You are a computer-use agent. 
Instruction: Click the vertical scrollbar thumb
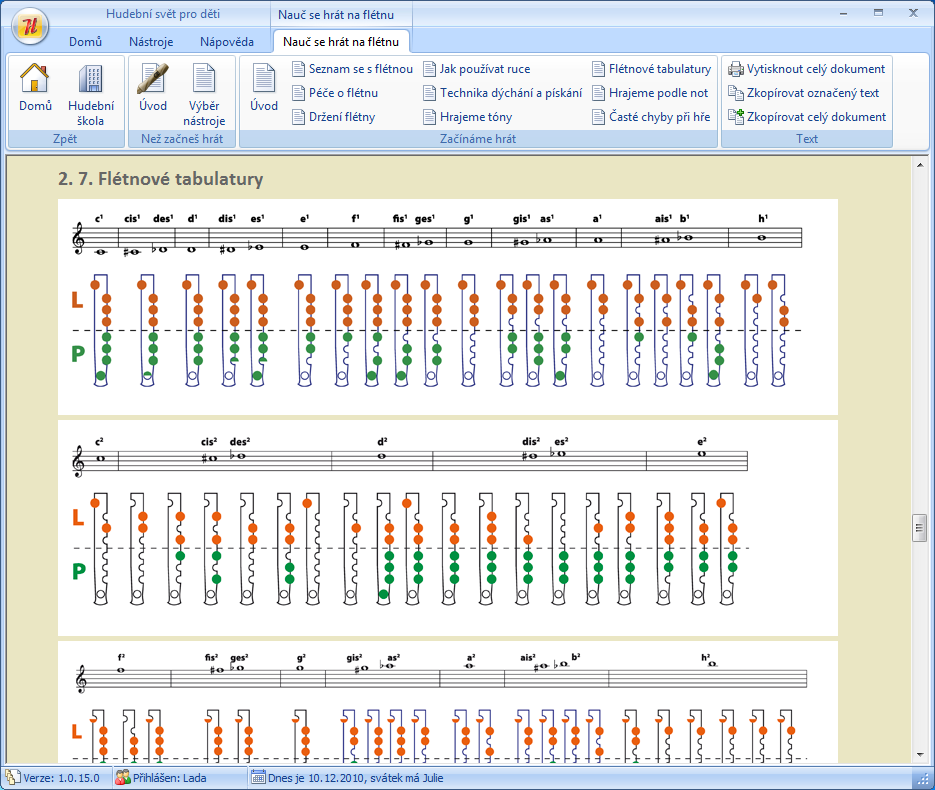point(919,528)
